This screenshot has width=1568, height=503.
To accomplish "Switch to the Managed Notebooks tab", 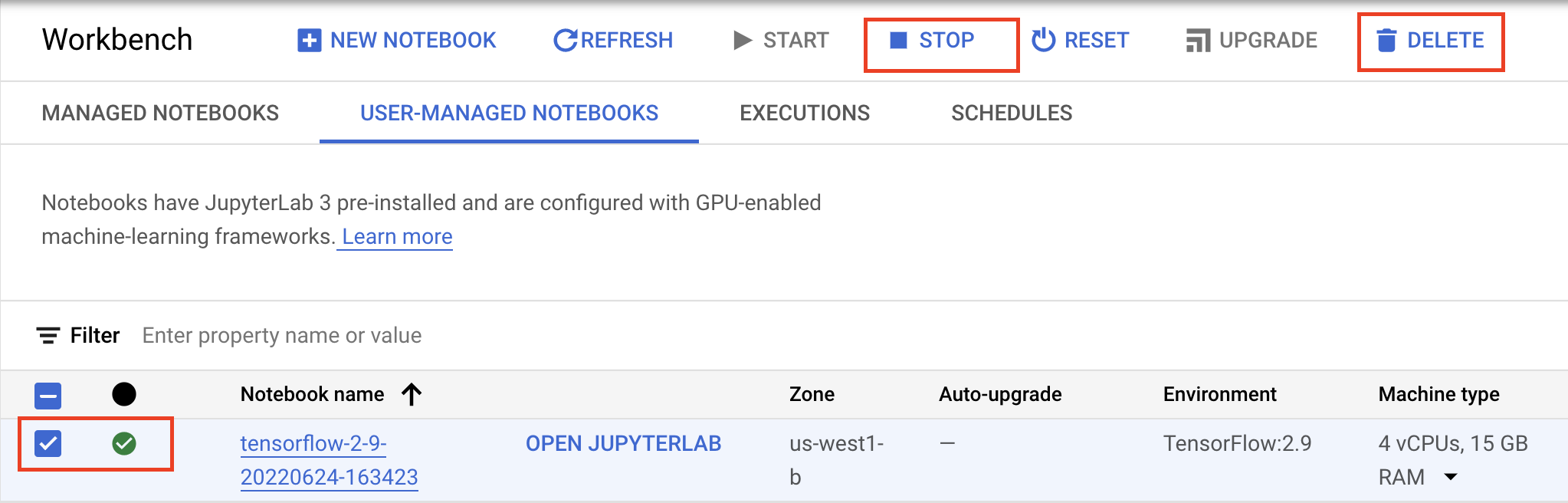I will click(x=160, y=113).
